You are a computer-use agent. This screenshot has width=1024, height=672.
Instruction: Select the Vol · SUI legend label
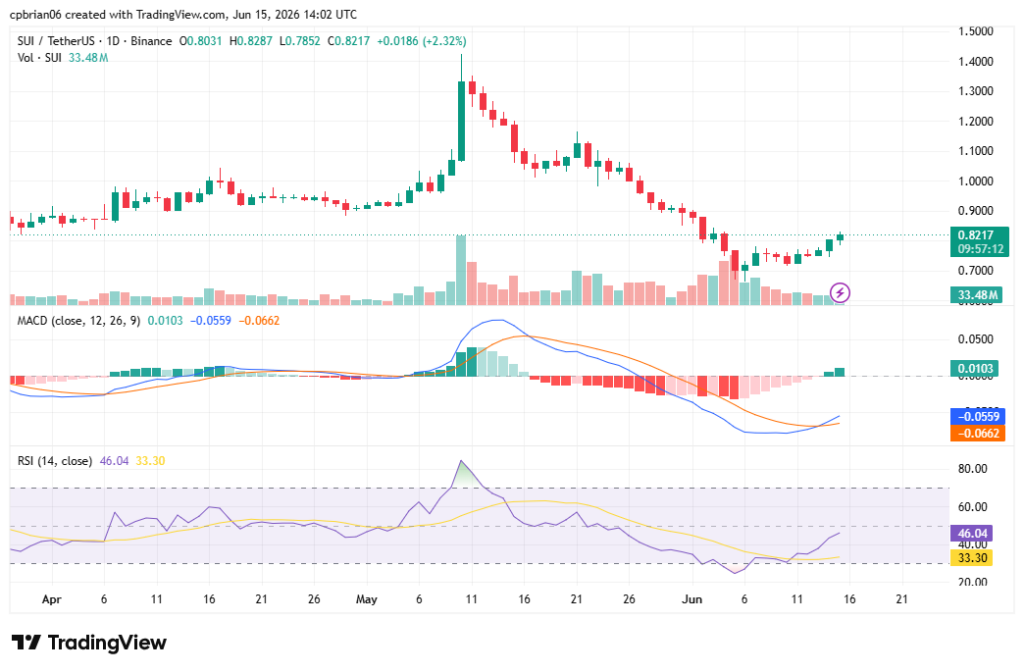tap(39, 58)
